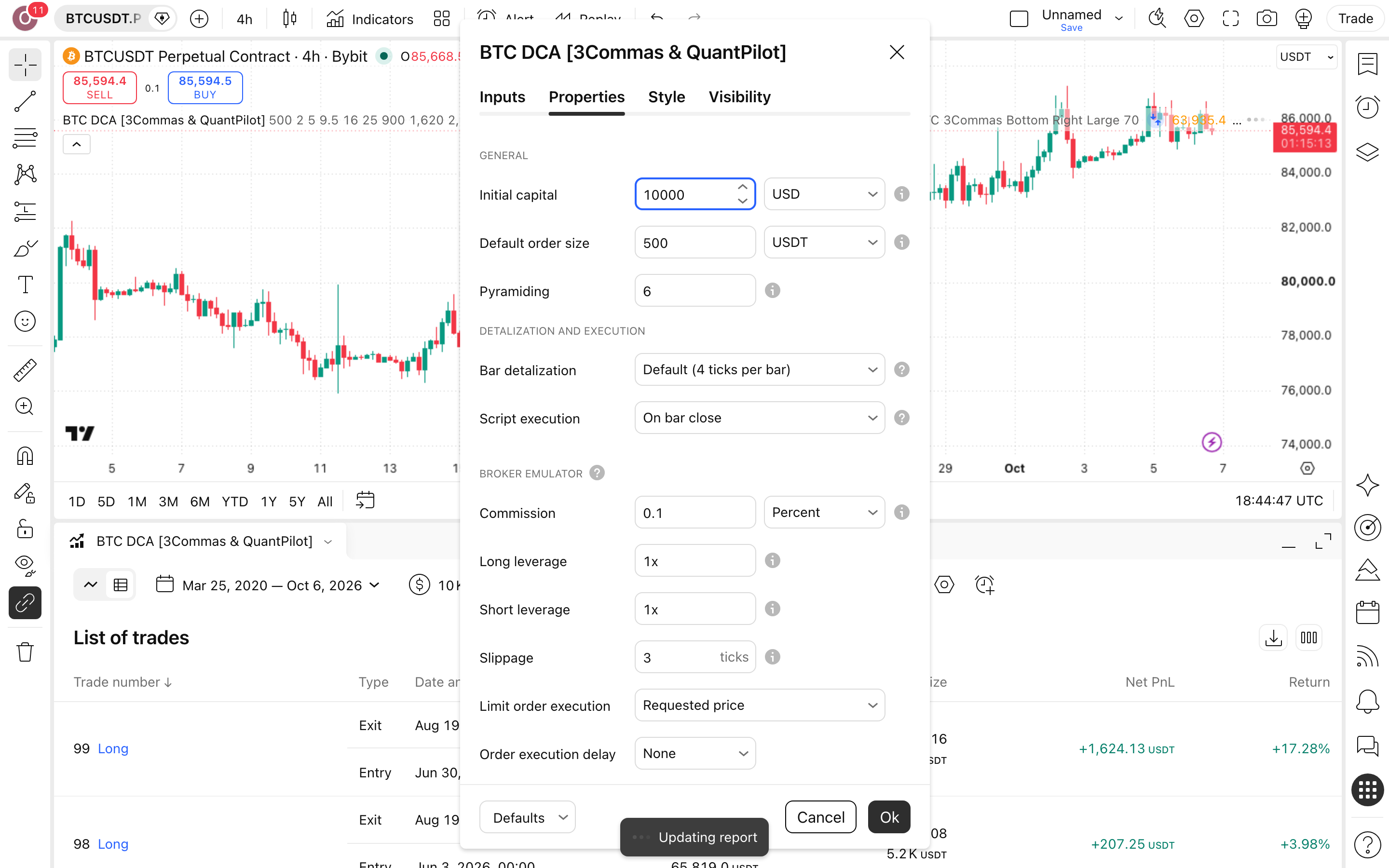The width and height of the screenshot is (1389, 868).
Task: Collapse the indicator legend chevron
Action: 76,144
